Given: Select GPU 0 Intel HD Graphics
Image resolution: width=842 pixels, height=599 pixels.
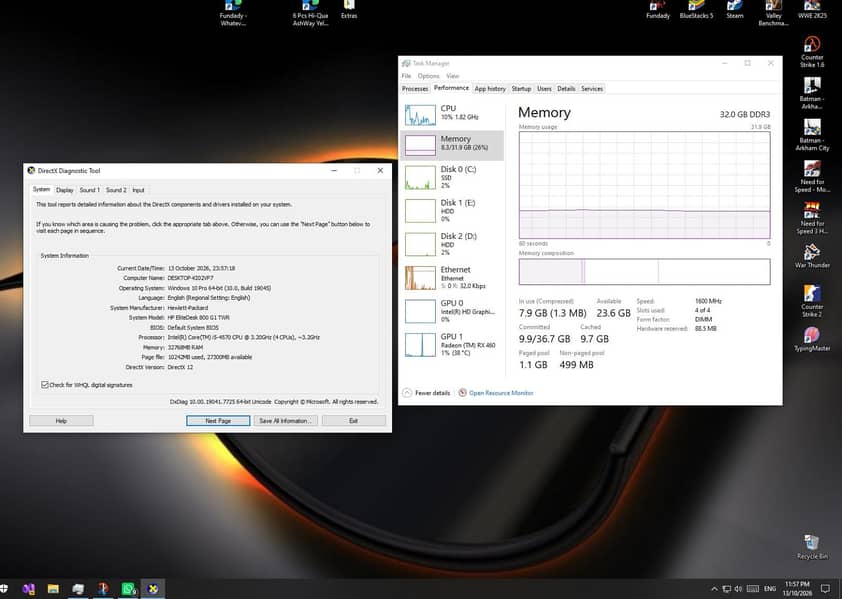Looking at the screenshot, I should (x=452, y=311).
